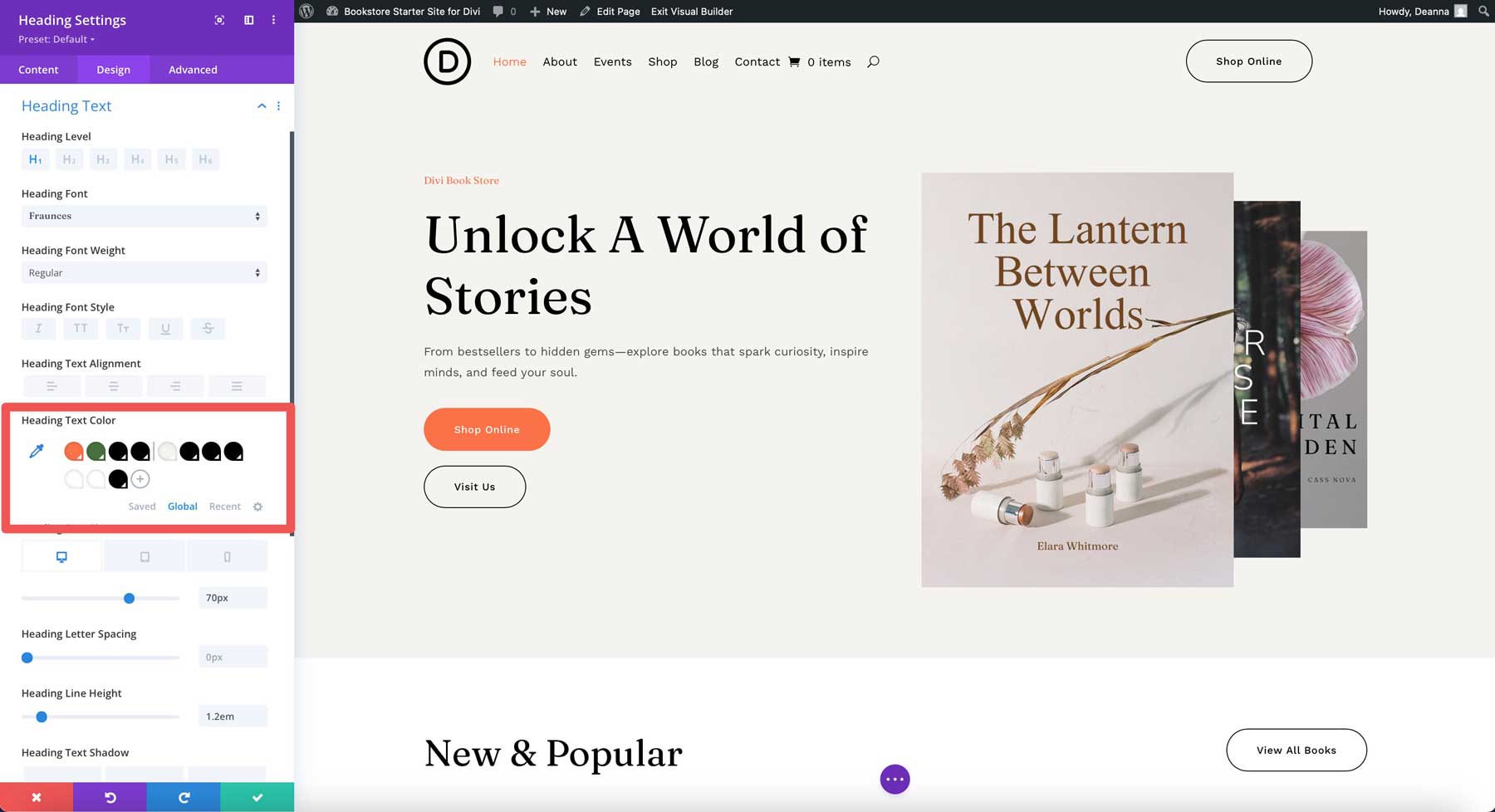
Task: Enable strikethrough heading font style
Action: pyautogui.click(x=208, y=328)
